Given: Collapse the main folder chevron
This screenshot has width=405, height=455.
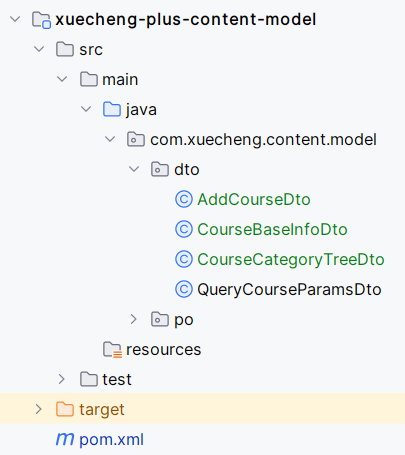Looking at the screenshot, I should pos(62,79).
